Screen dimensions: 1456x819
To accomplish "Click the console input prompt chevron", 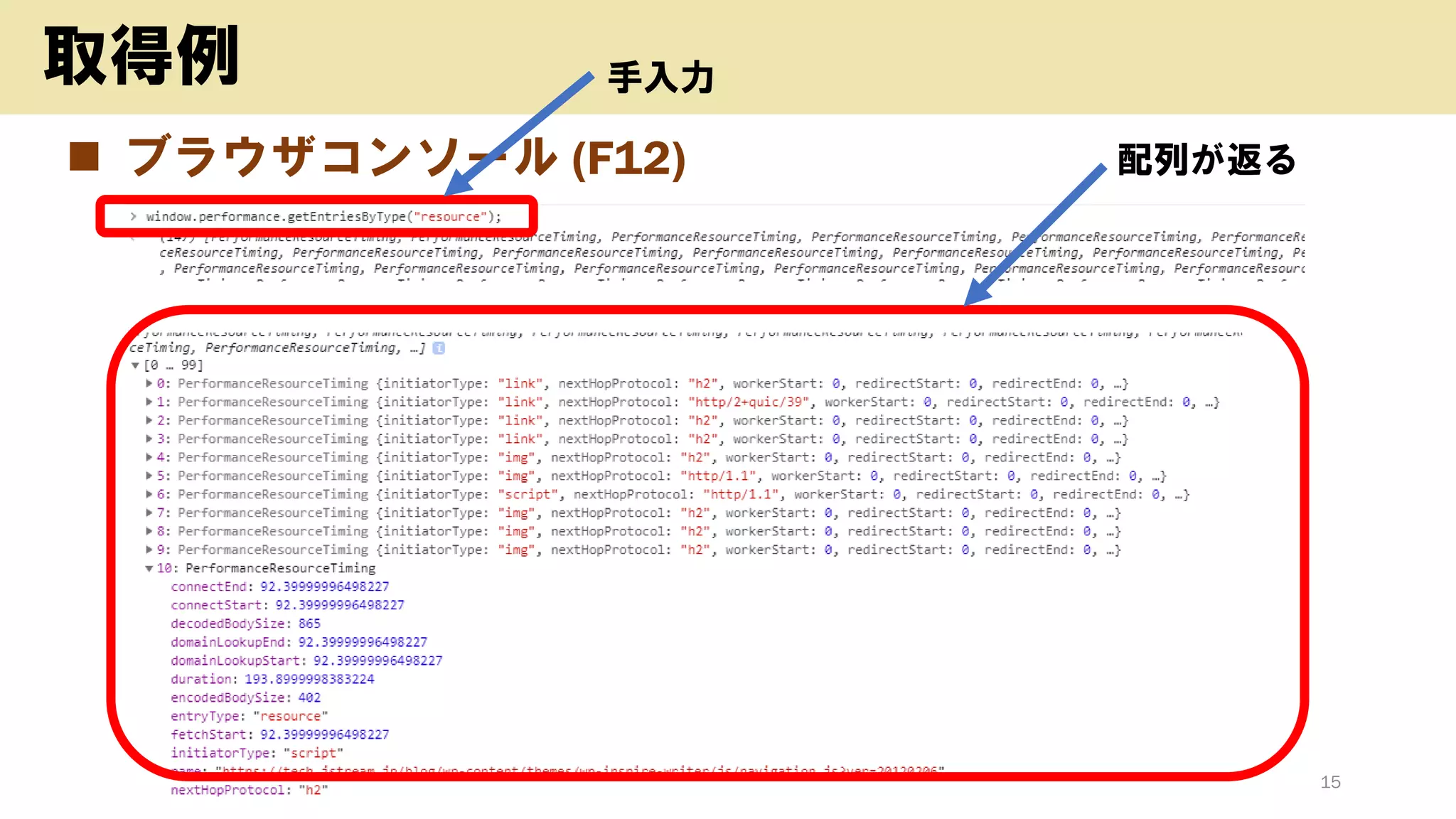I will (133, 216).
